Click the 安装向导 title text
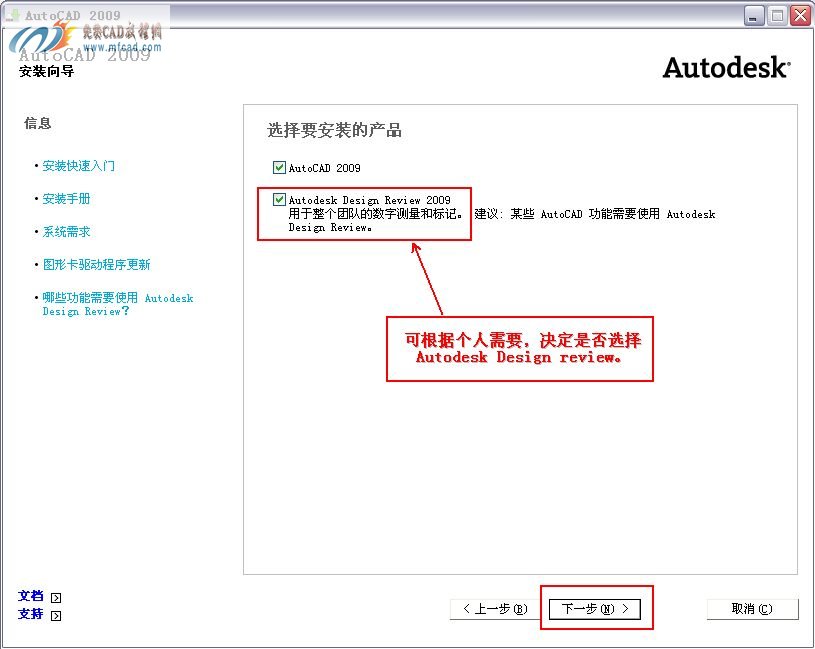The image size is (815, 649). point(47,71)
